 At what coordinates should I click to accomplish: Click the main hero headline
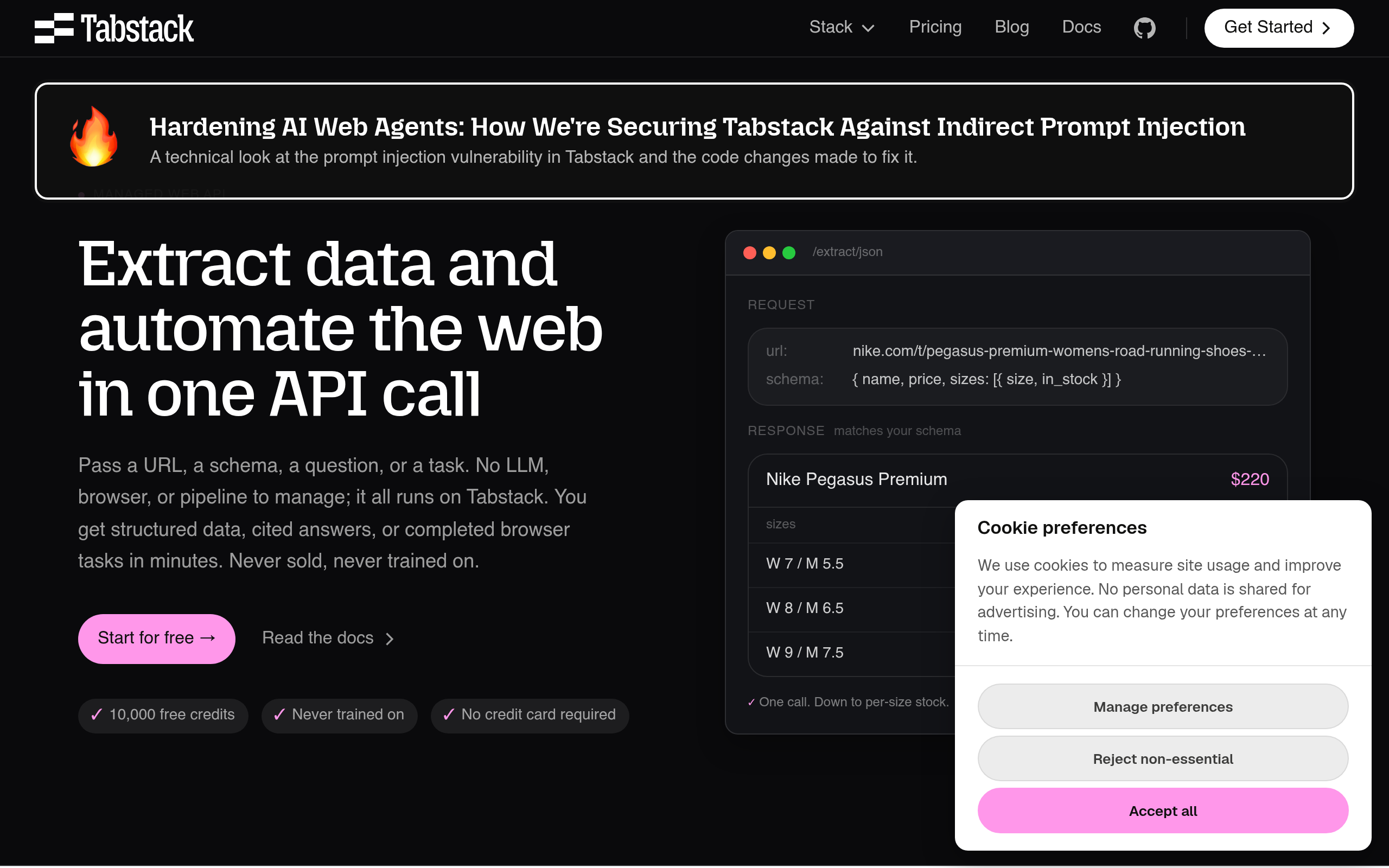click(340, 328)
